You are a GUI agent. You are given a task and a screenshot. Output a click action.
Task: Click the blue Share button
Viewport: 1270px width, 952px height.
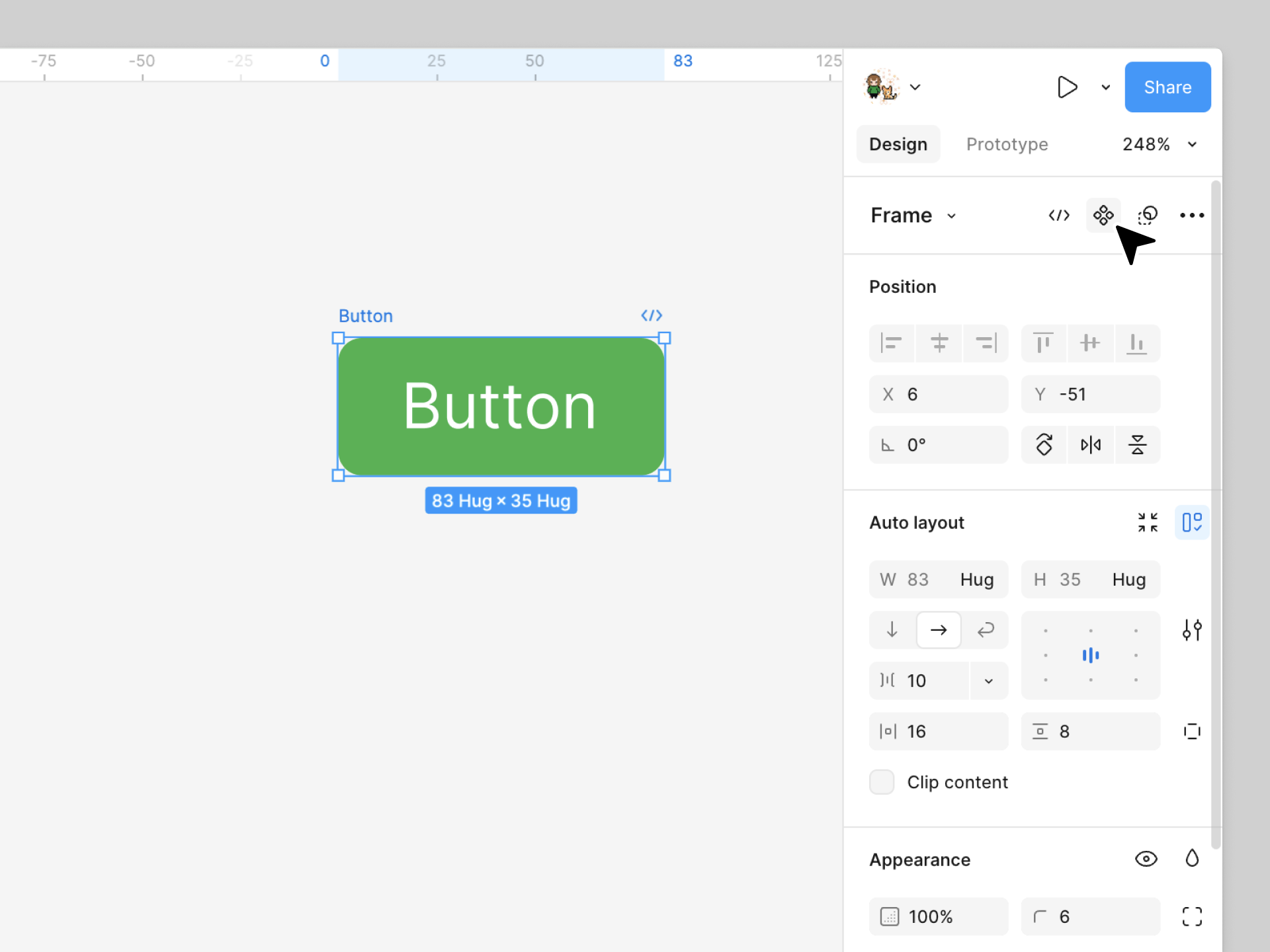click(x=1167, y=87)
